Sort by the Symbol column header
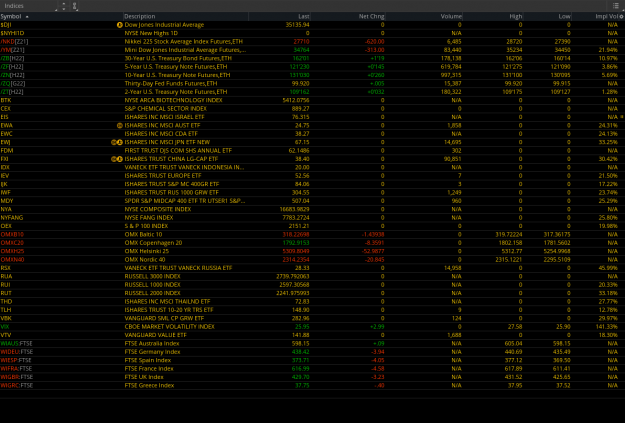 [x=11, y=16]
